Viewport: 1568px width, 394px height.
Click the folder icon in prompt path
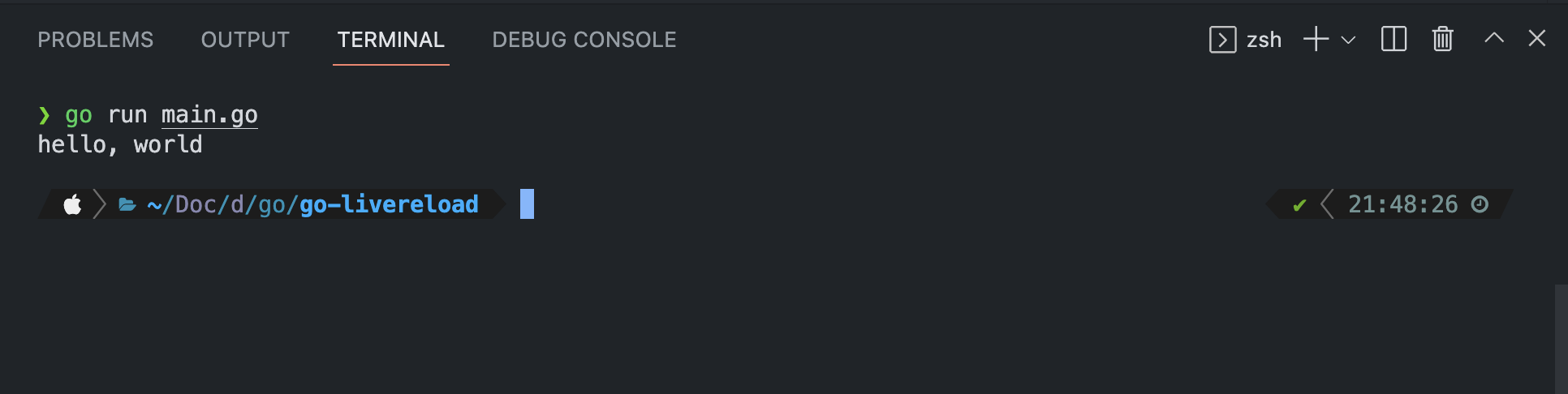coord(127,204)
